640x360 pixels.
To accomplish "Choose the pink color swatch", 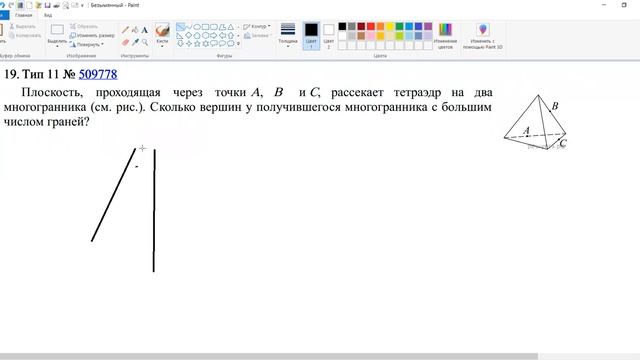I will click(x=371, y=36).
